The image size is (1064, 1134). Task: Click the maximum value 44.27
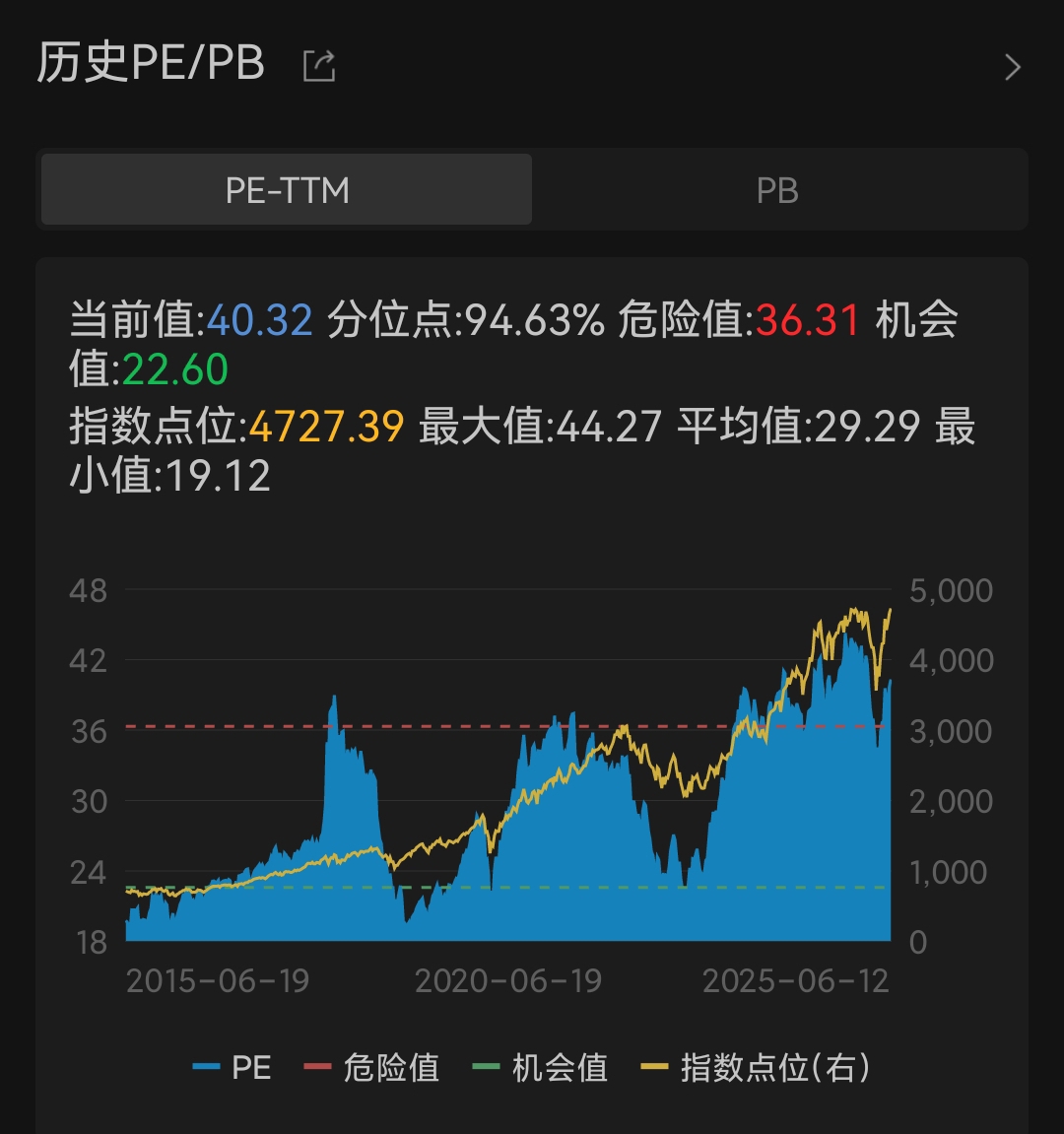(609, 426)
